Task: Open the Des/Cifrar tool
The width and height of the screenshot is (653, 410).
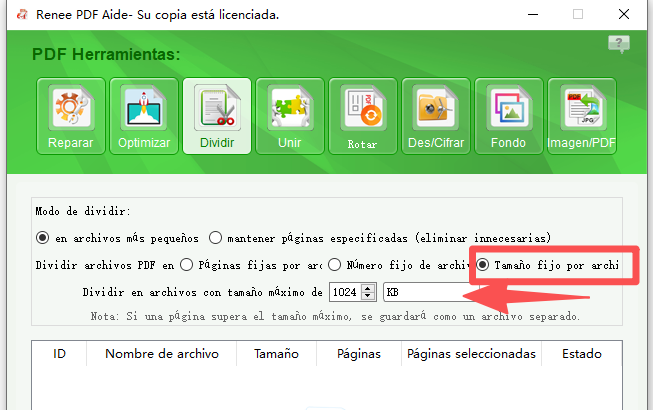Action: pyautogui.click(x=436, y=116)
